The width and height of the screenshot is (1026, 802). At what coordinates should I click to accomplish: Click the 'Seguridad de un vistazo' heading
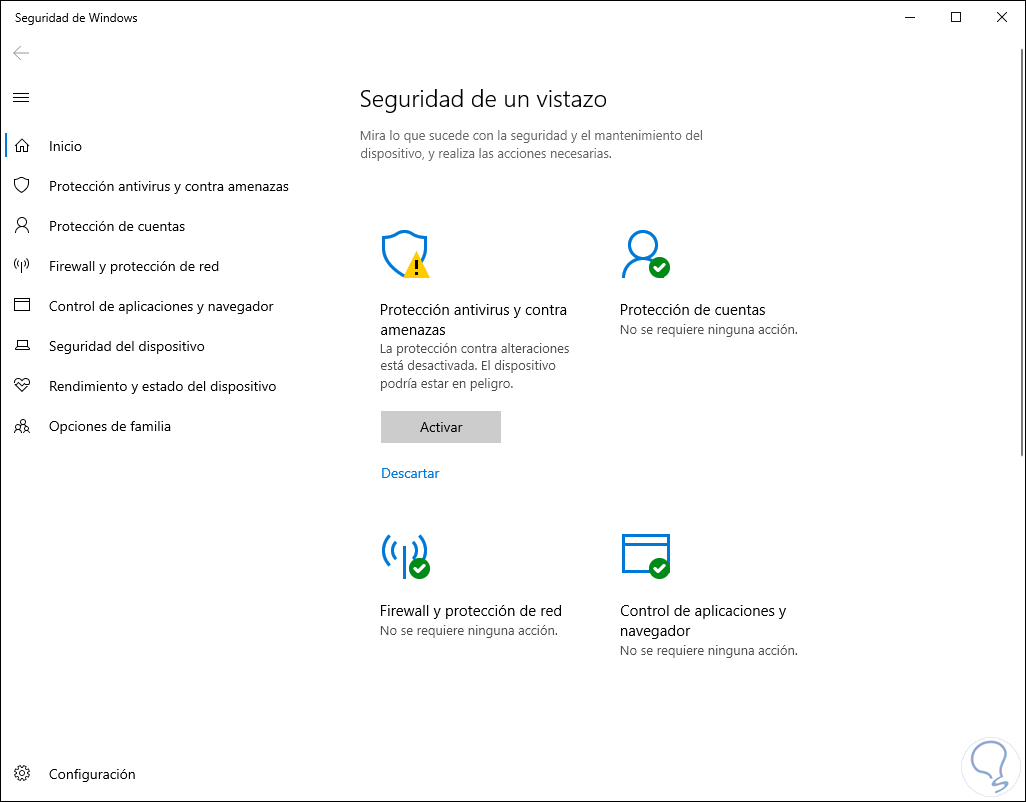pos(483,99)
